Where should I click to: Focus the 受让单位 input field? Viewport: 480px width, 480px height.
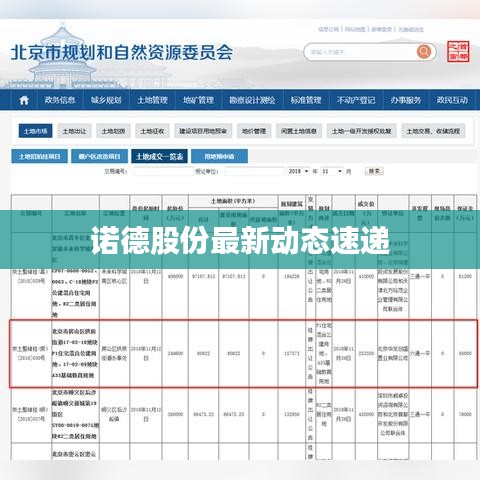[254, 171]
